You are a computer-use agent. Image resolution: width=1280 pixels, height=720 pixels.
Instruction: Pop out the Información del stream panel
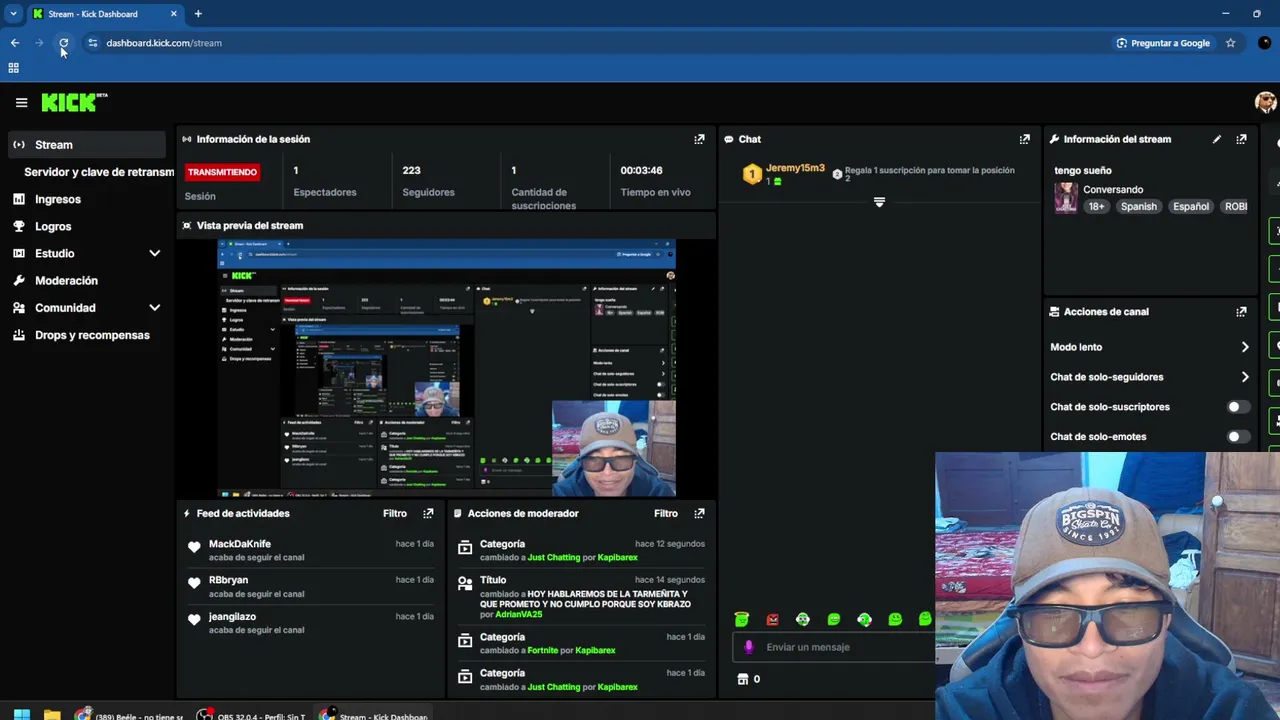pos(1241,139)
